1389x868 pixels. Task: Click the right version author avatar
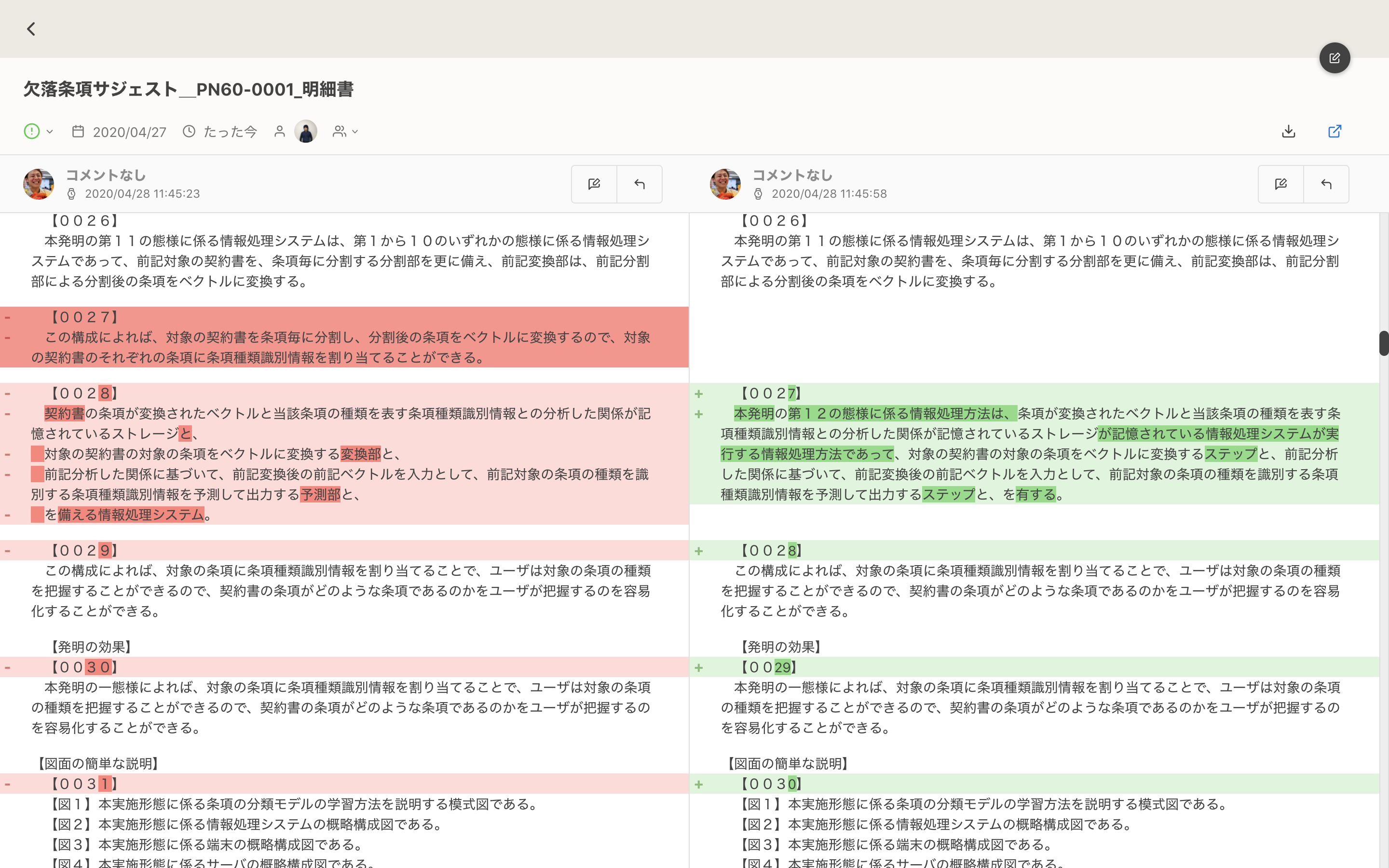click(725, 184)
